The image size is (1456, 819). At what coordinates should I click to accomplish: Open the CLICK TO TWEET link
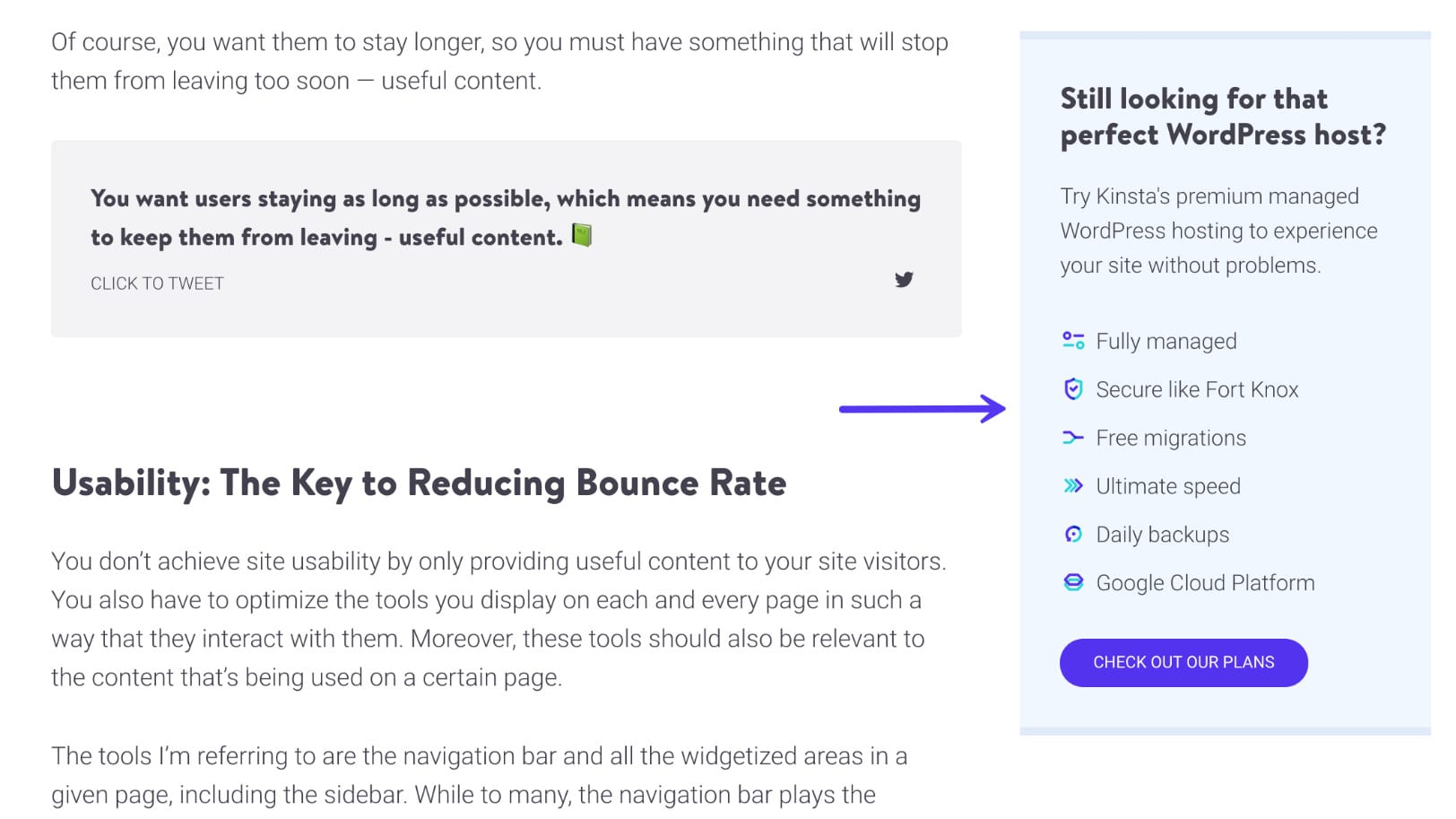[x=157, y=283]
